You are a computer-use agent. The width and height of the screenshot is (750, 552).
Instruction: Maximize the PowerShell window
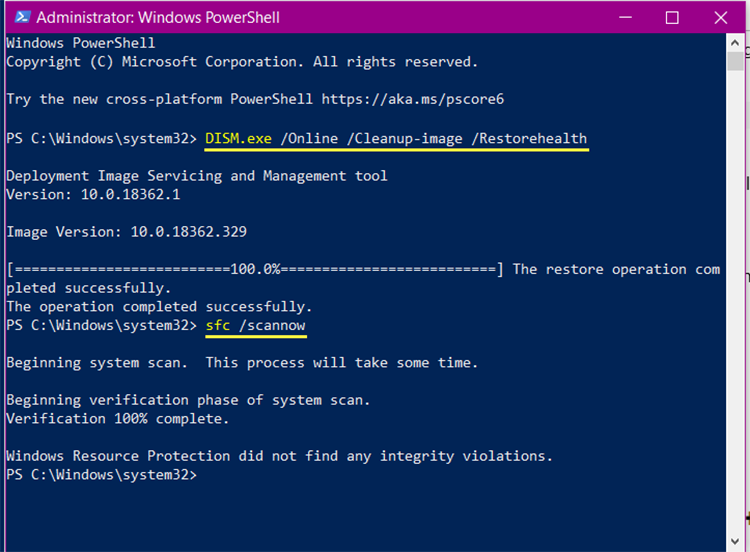[x=672, y=18]
